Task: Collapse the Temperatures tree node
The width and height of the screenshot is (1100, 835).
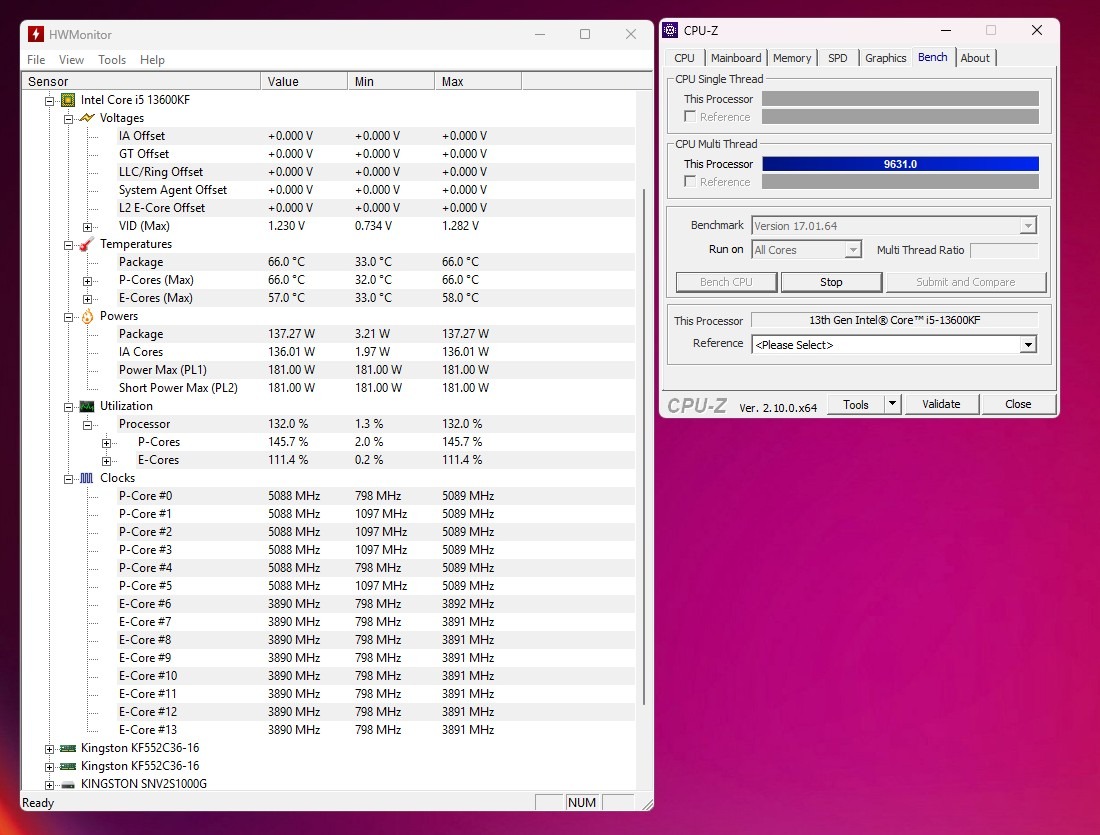Action: tap(69, 245)
